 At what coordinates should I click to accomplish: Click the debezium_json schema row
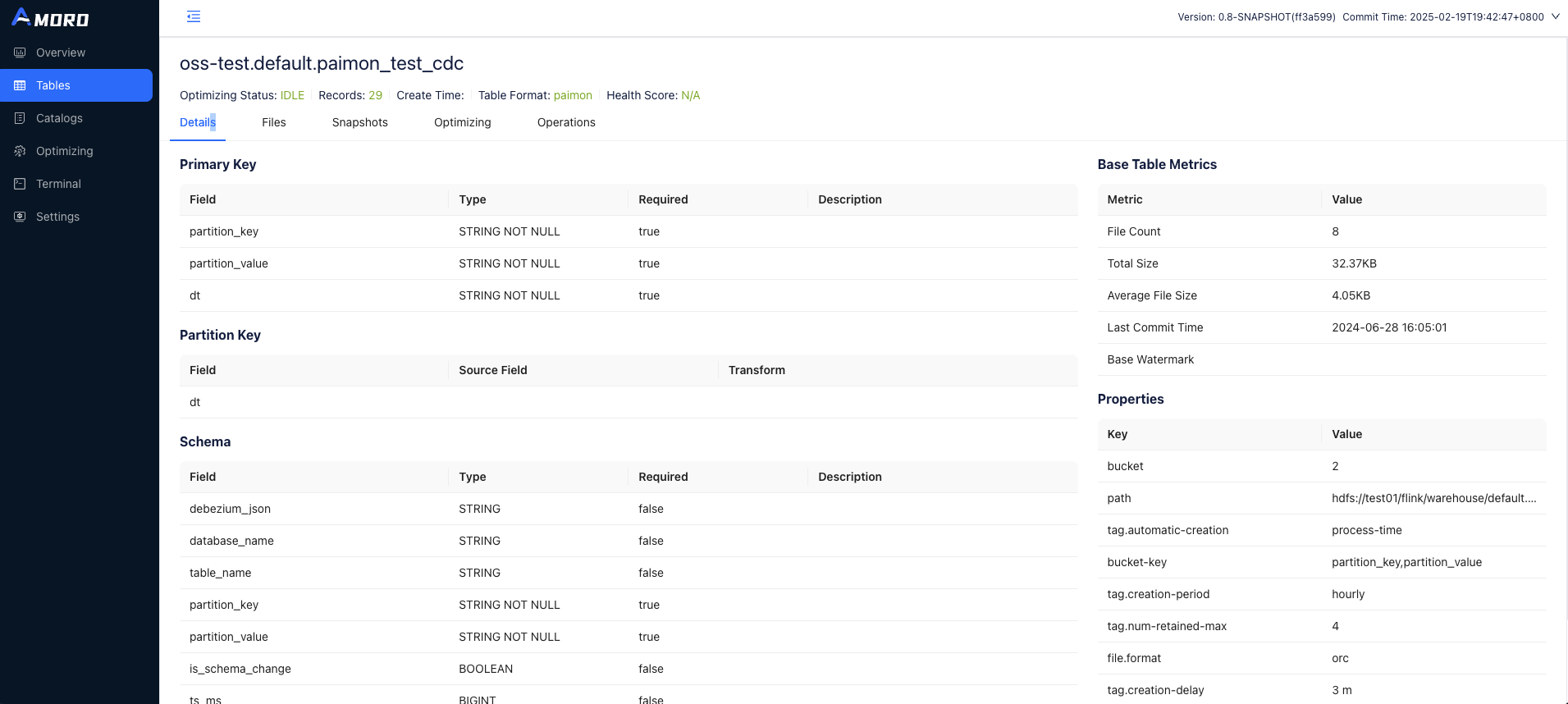(x=628, y=509)
